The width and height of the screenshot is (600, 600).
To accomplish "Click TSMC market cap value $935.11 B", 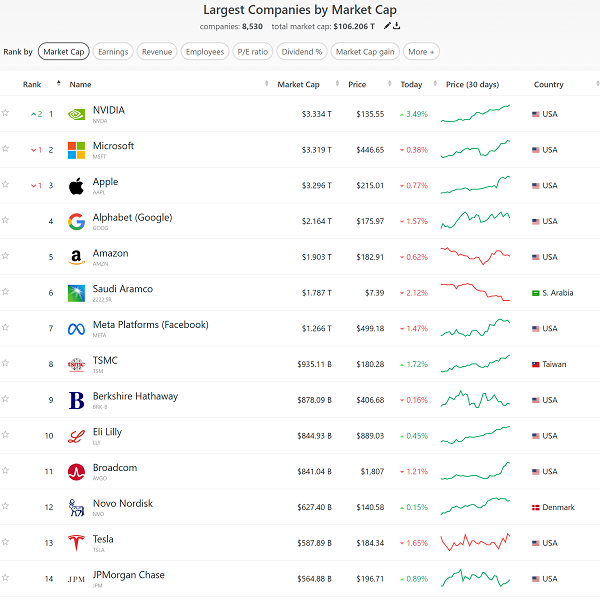I will [314, 364].
